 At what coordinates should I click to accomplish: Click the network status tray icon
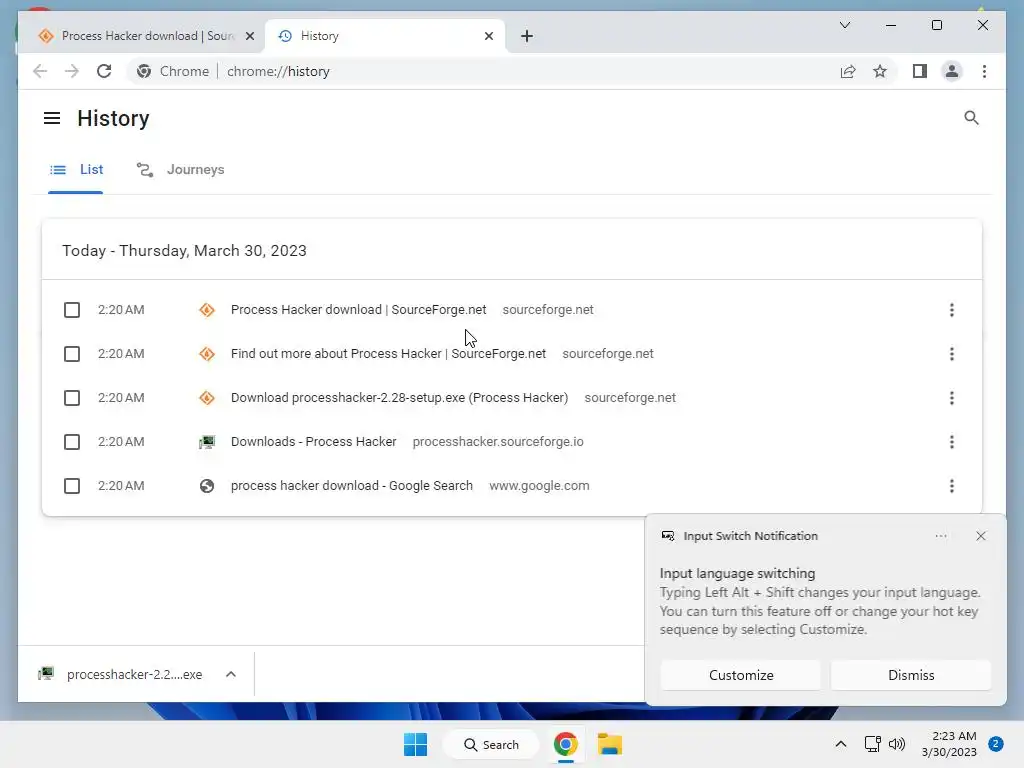[872, 744]
